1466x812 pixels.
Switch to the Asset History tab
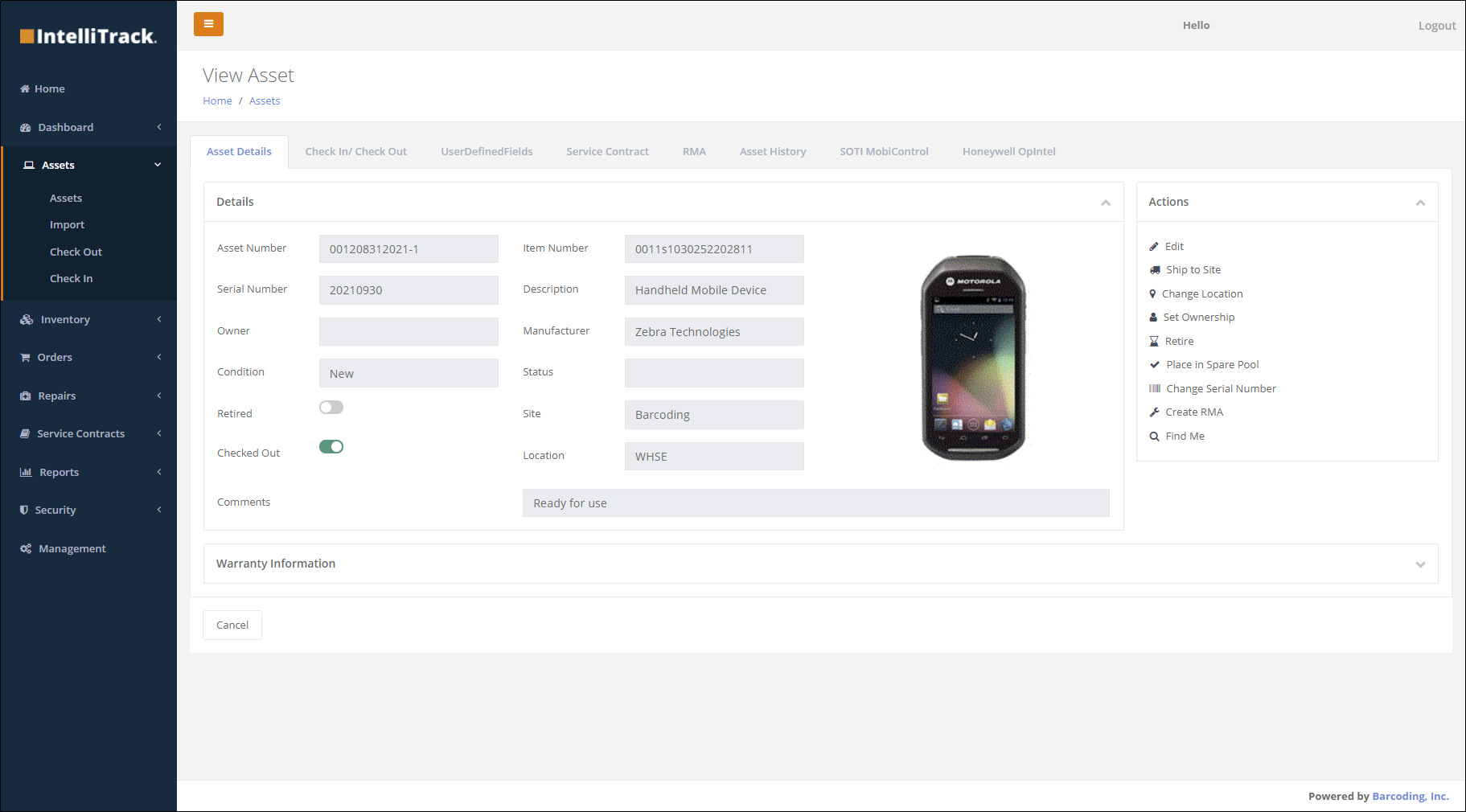(x=772, y=151)
